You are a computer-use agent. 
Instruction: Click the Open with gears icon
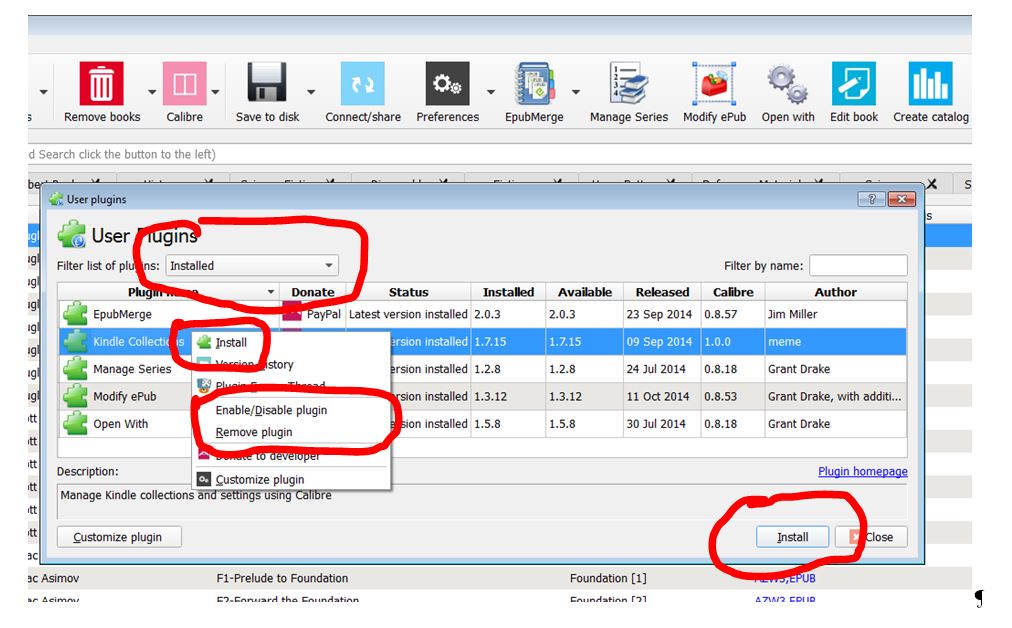787,83
